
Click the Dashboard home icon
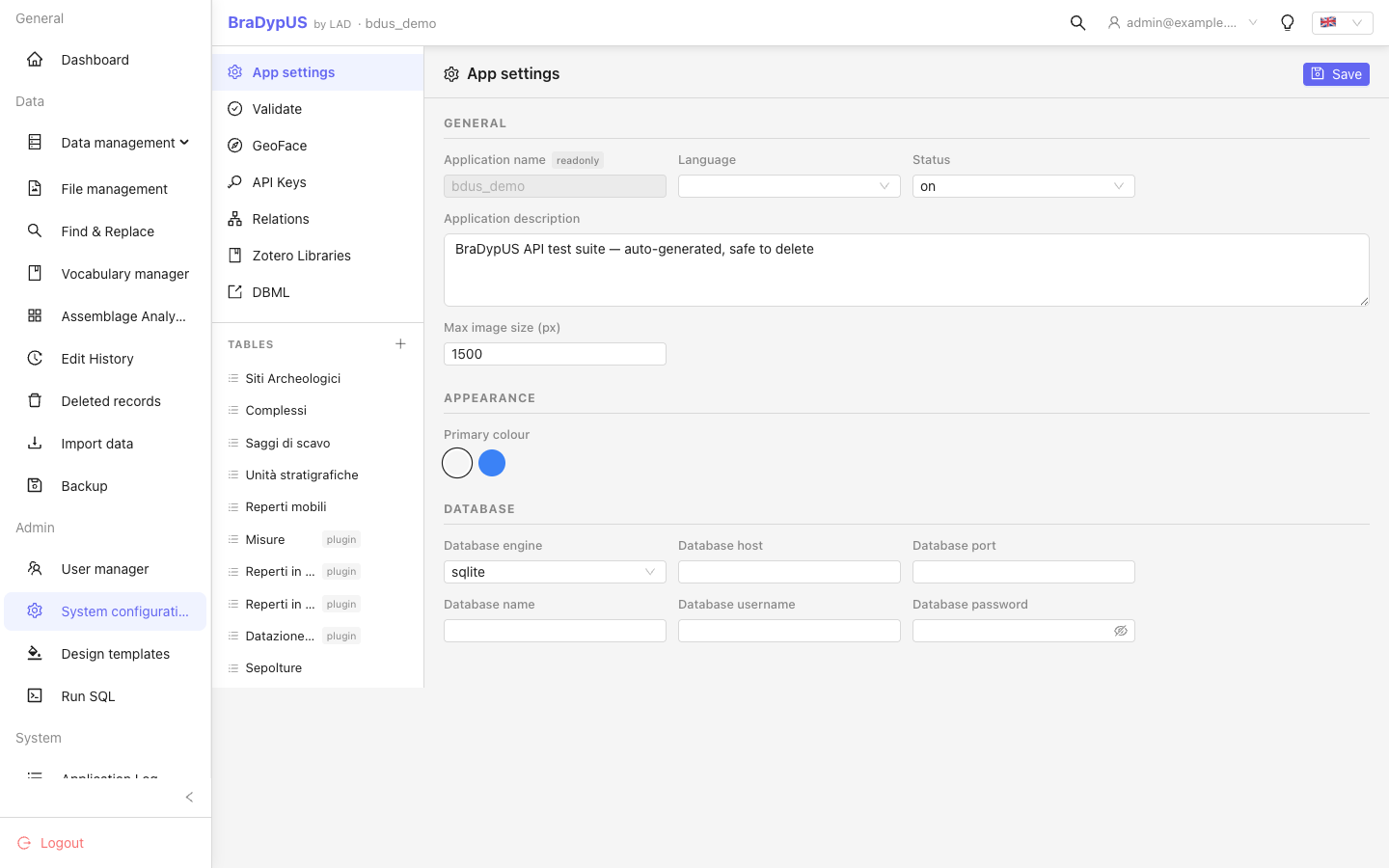[x=35, y=60]
